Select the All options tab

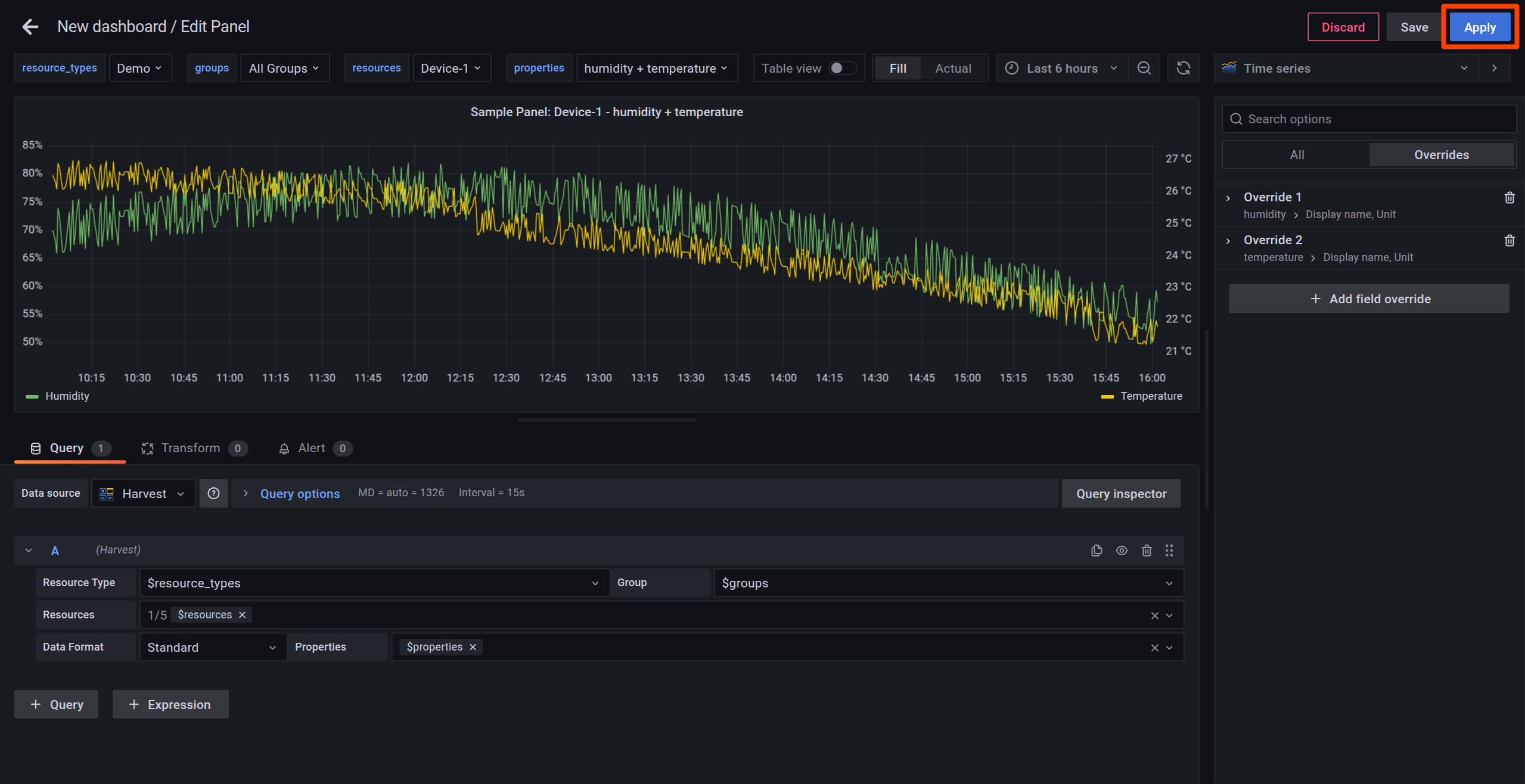(x=1296, y=155)
